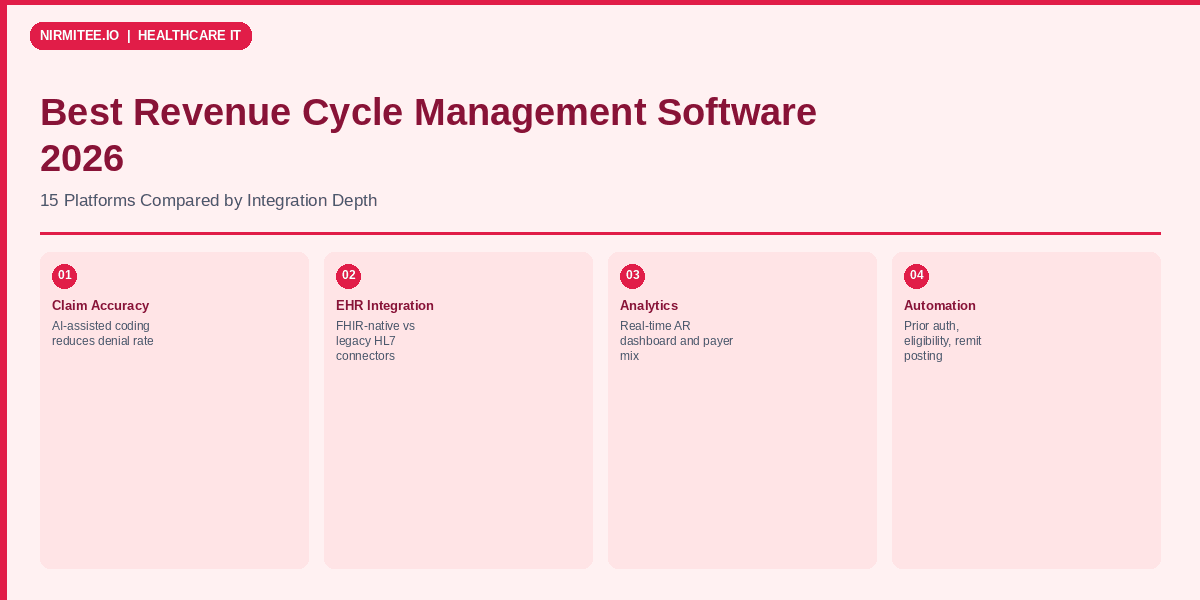Click the 04 number badge
Image resolution: width=1200 pixels, height=600 pixels.
point(916,276)
